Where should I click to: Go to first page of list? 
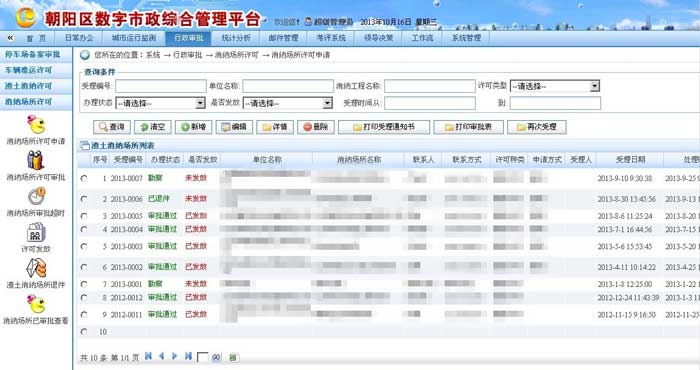tap(149, 356)
